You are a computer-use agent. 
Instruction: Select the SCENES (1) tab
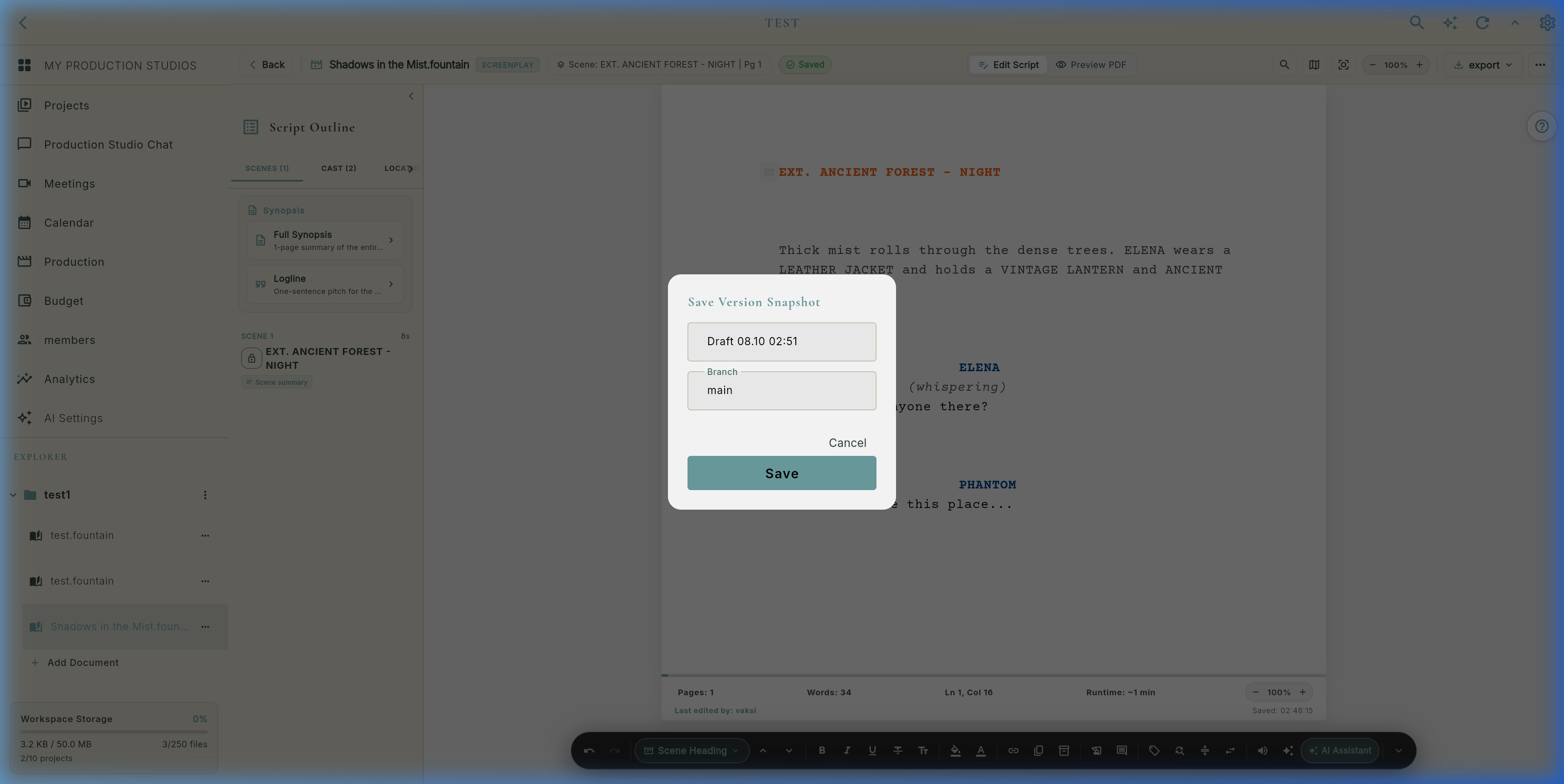266,168
